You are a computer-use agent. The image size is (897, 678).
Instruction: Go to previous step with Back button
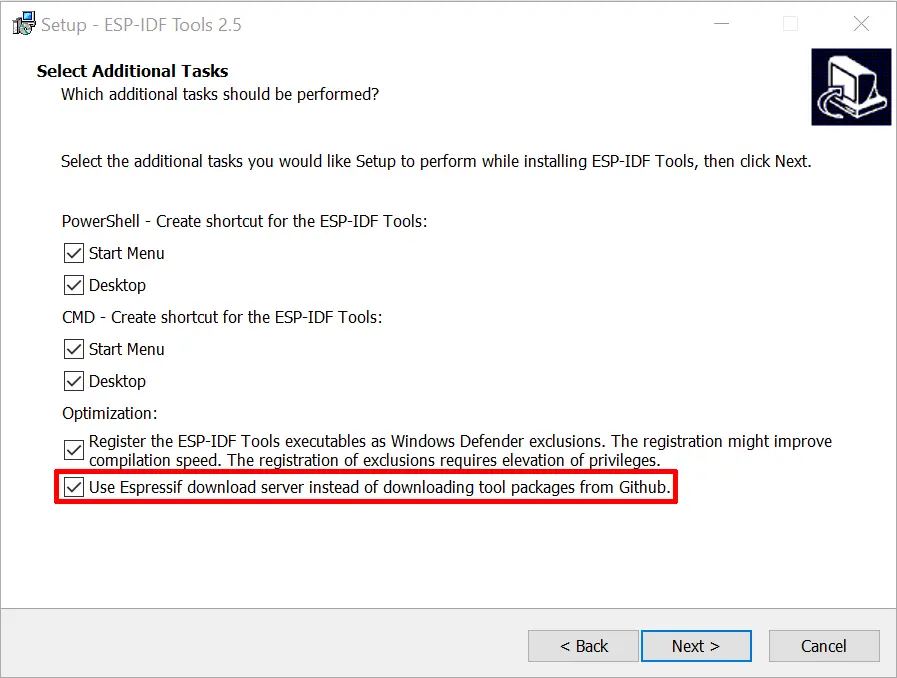[584, 646]
